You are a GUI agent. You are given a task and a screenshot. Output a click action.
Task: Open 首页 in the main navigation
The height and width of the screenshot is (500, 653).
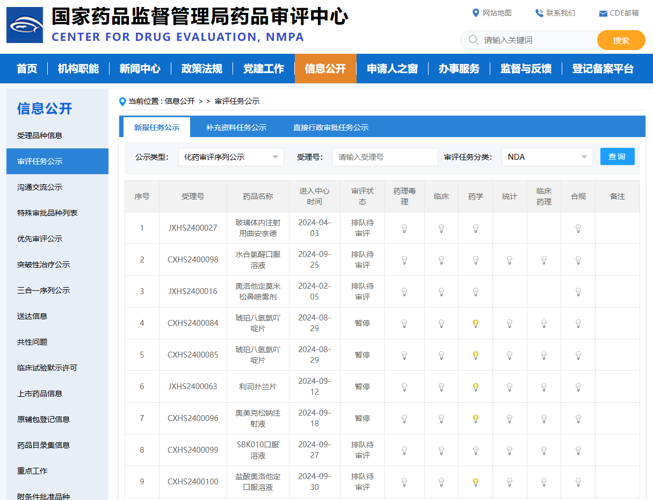click(27, 69)
